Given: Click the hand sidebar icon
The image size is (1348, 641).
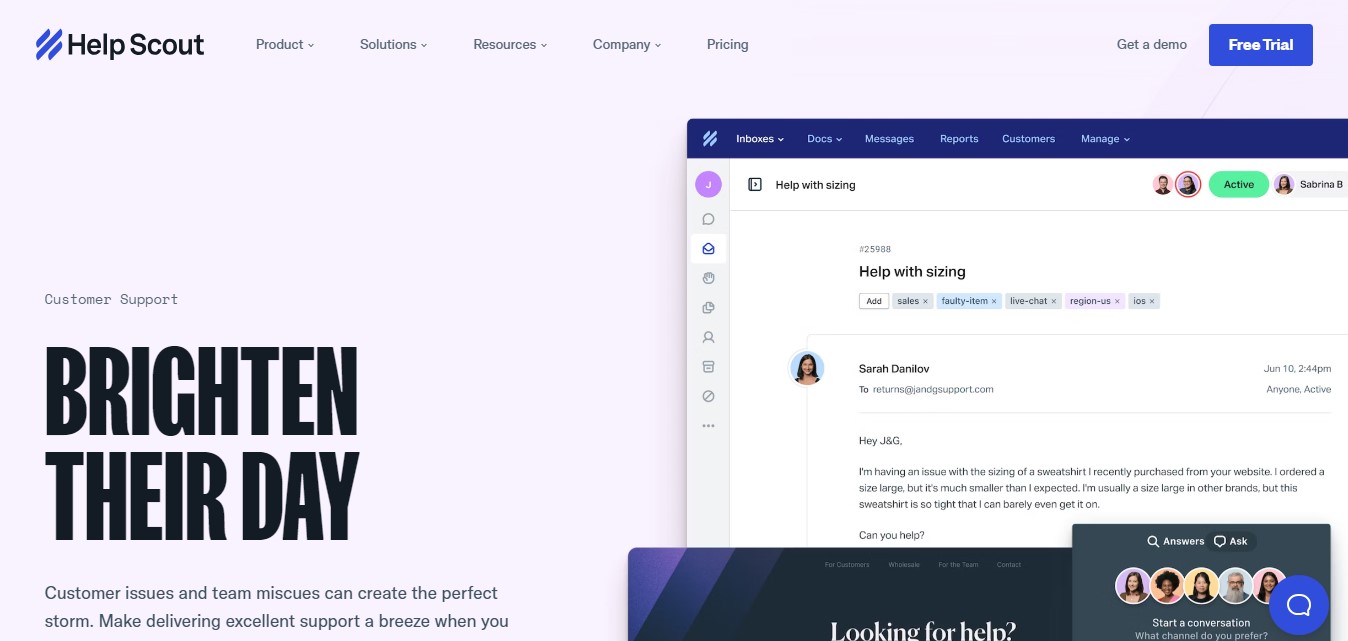Looking at the screenshot, I should click(x=708, y=278).
